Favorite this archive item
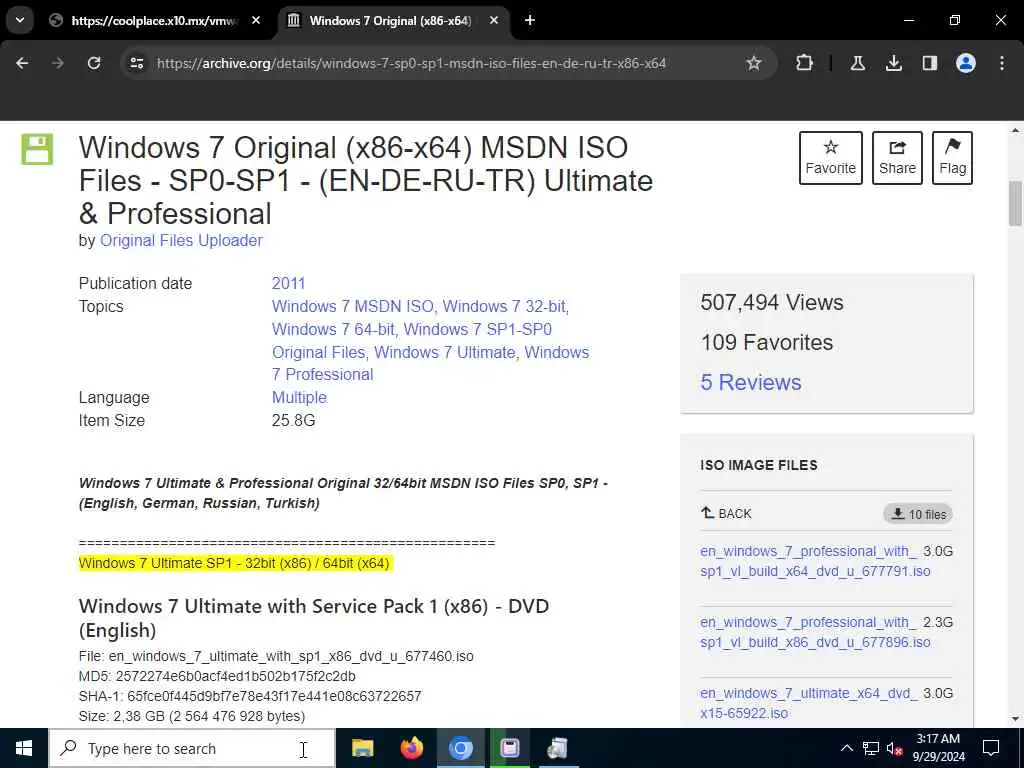The width and height of the screenshot is (1024, 768). point(830,158)
